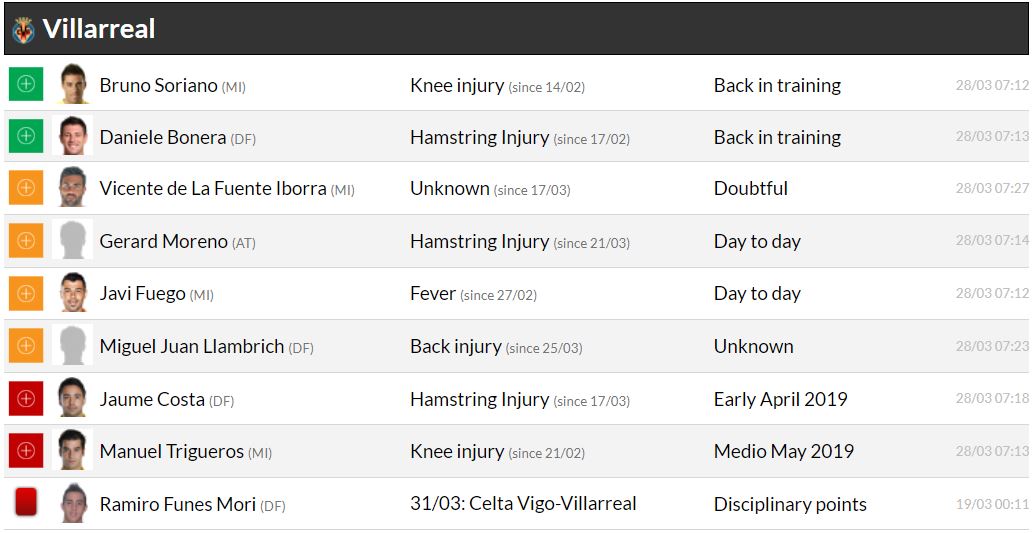Viewport: 1032px width, 533px height.
Task: Click red card icon beside Ramiro Funes Mori
Action: point(26,502)
